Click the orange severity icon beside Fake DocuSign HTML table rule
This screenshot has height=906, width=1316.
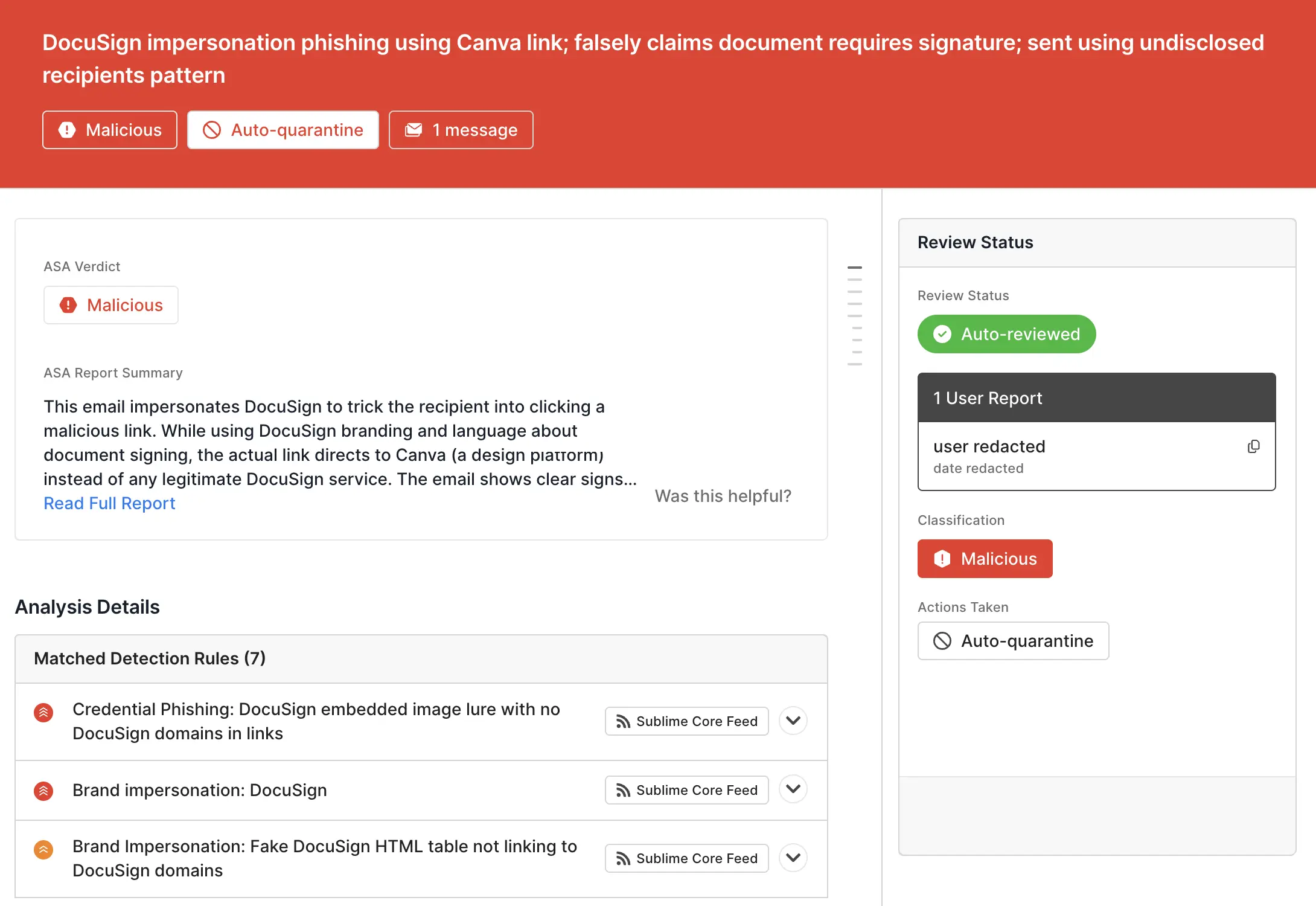[x=43, y=850]
